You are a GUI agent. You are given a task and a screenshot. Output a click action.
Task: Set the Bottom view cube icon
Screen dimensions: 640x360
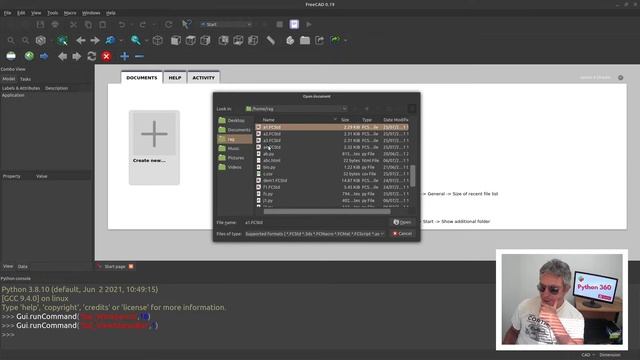coord(238,40)
